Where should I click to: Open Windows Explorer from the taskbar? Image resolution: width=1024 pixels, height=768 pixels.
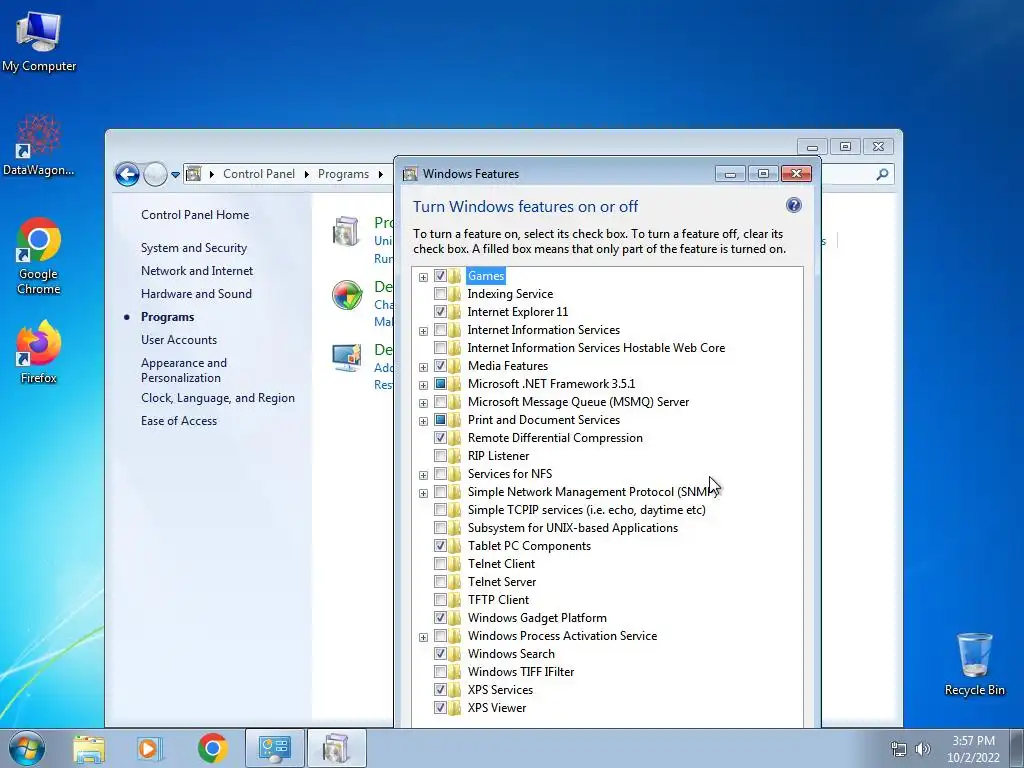tap(88, 748)
